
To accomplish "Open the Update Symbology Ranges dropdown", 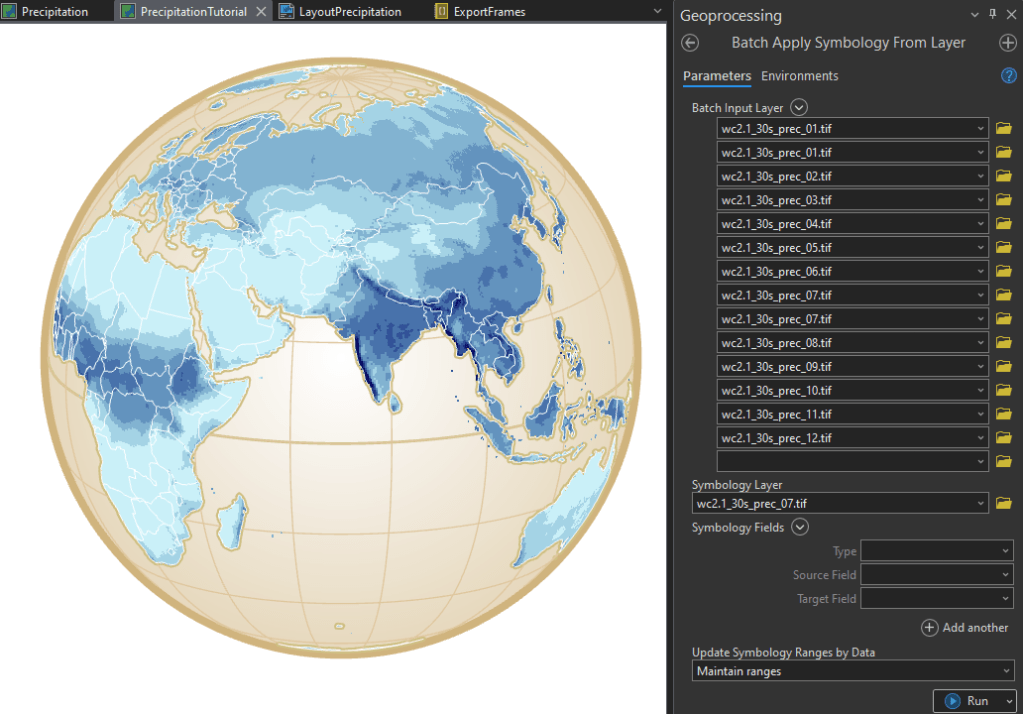I will (x=853, y=671).
